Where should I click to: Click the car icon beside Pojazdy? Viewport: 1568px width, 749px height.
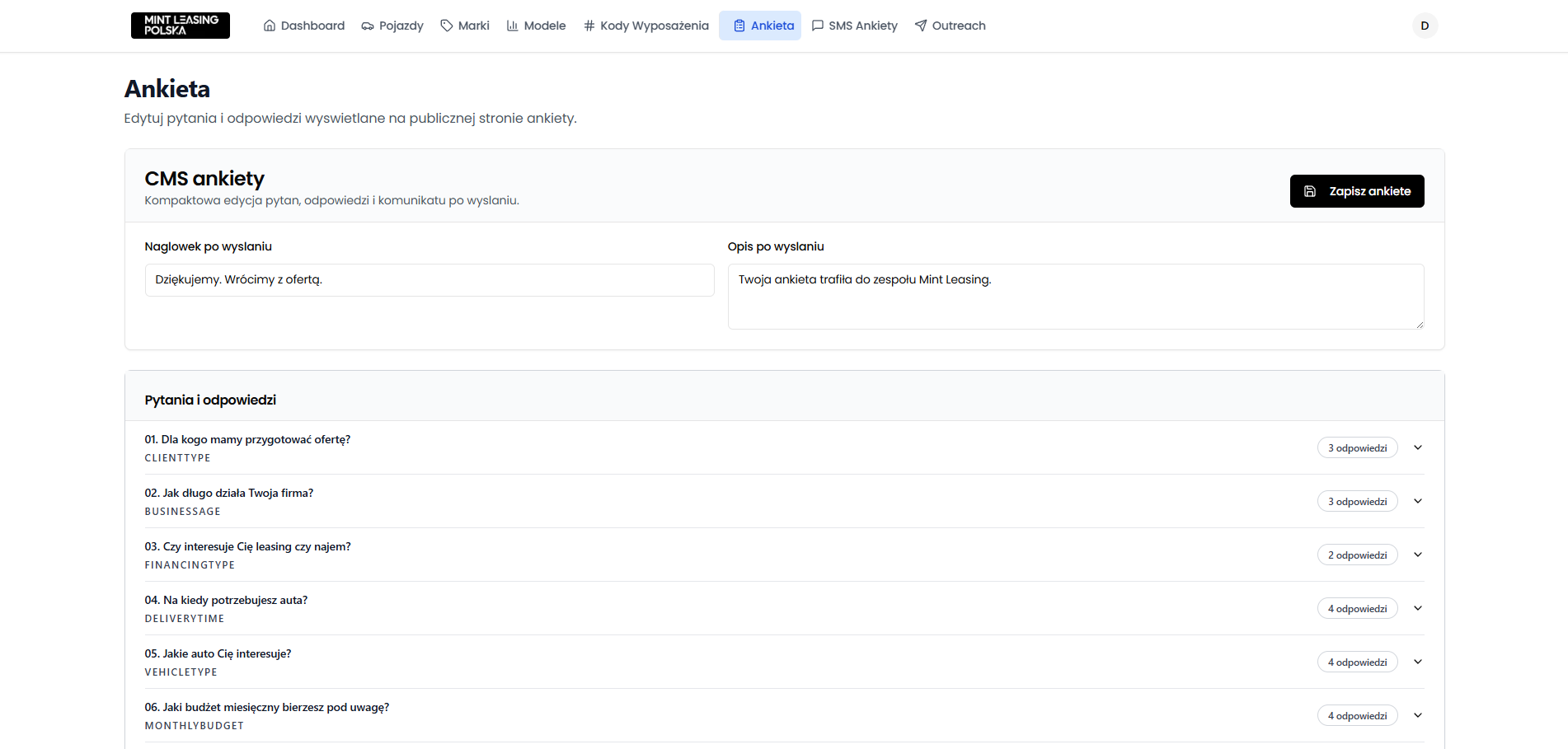[x=368, y=26]
